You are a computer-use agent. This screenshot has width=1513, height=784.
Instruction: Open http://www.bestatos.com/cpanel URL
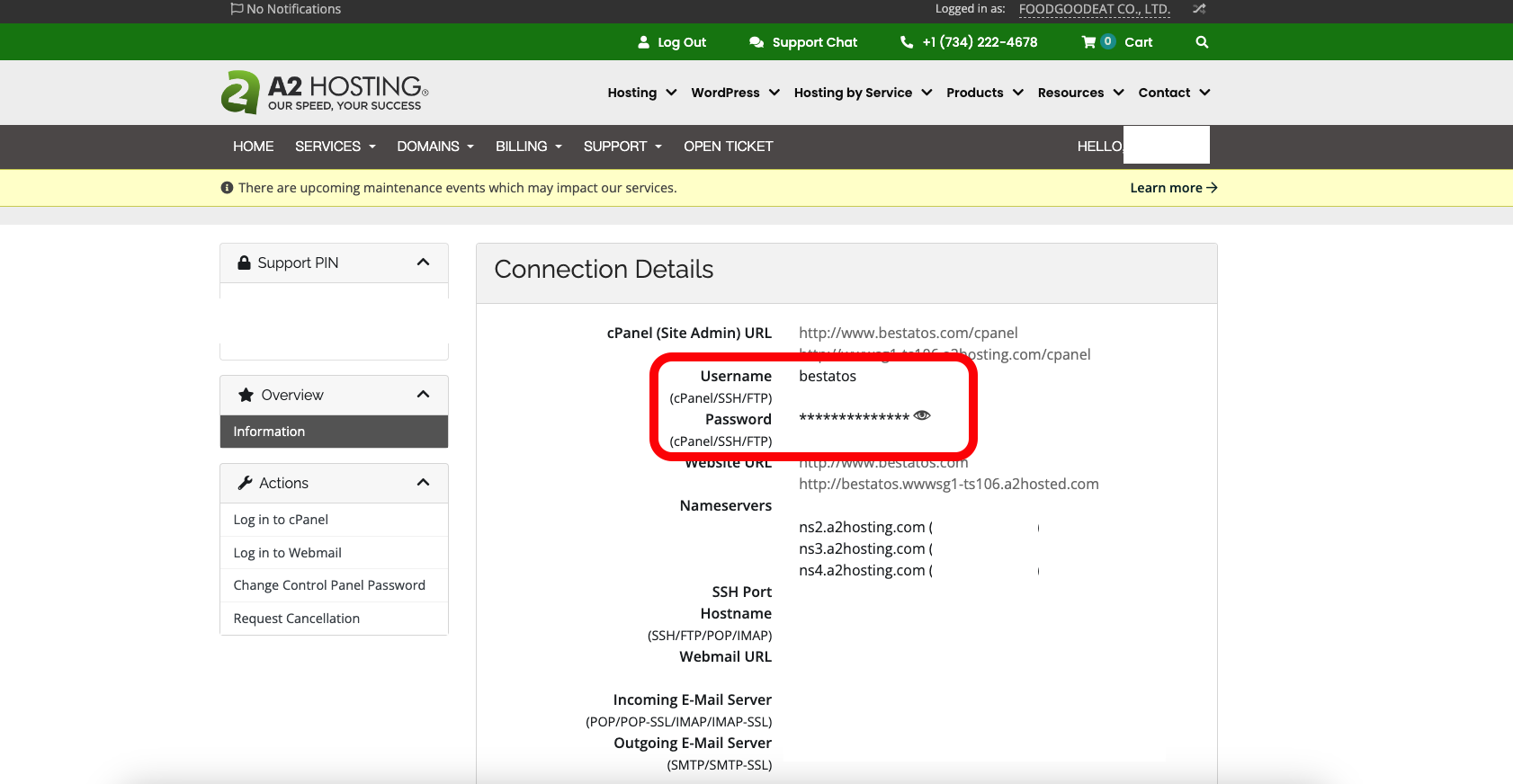[x=909, y=333]
